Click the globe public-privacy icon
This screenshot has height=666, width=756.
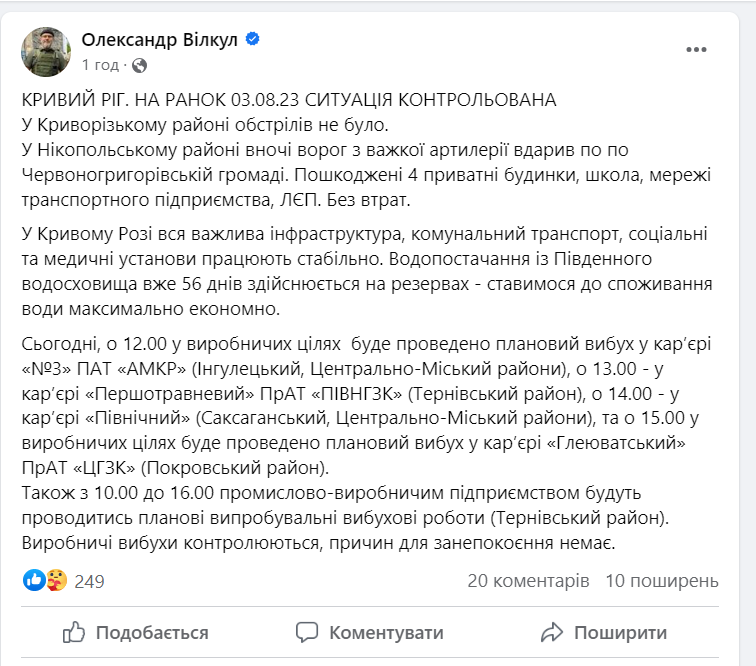coord(140,65)
